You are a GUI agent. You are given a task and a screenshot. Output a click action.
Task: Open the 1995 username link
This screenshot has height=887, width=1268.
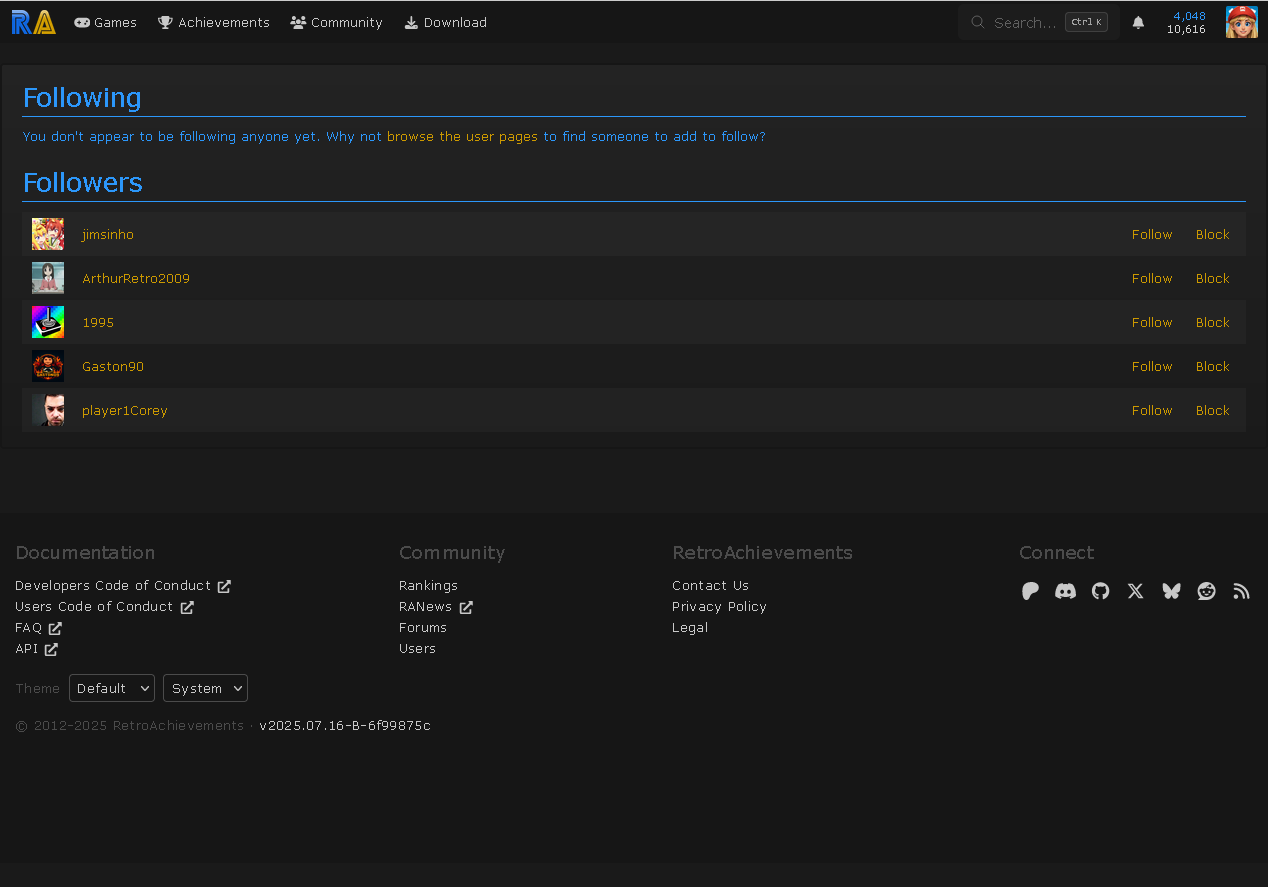coord(98,322)
